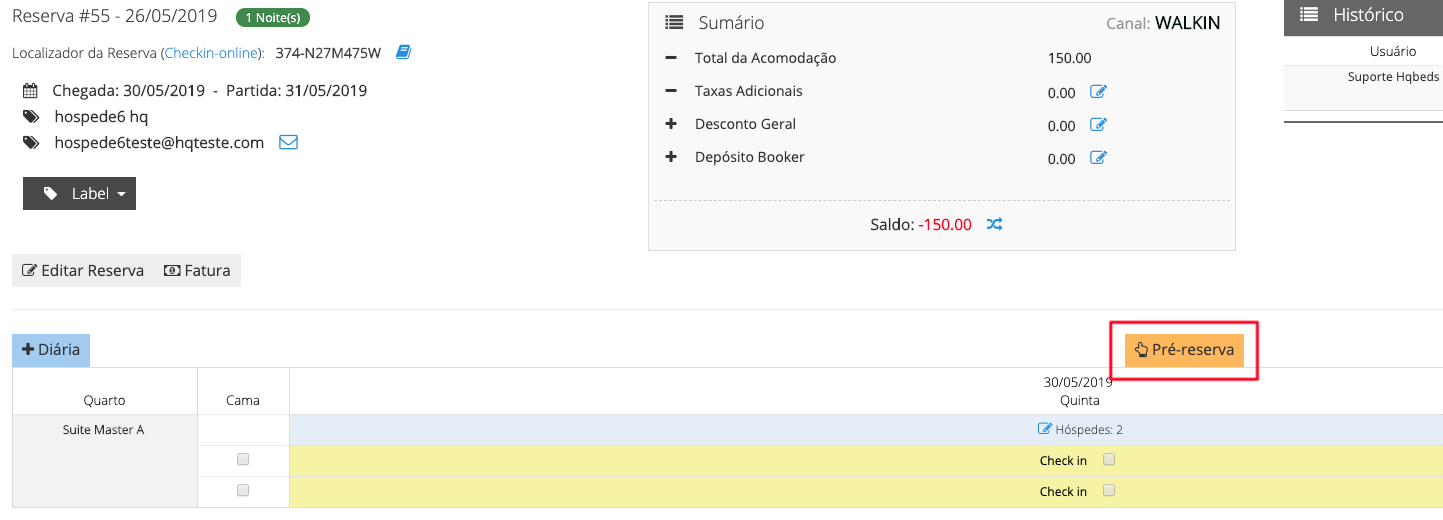Screen dimensions: 1443x520
Task: Edit Taxas Adicionais with its pencil icon
Action: pyautogui.click(x=1098, y=92)
